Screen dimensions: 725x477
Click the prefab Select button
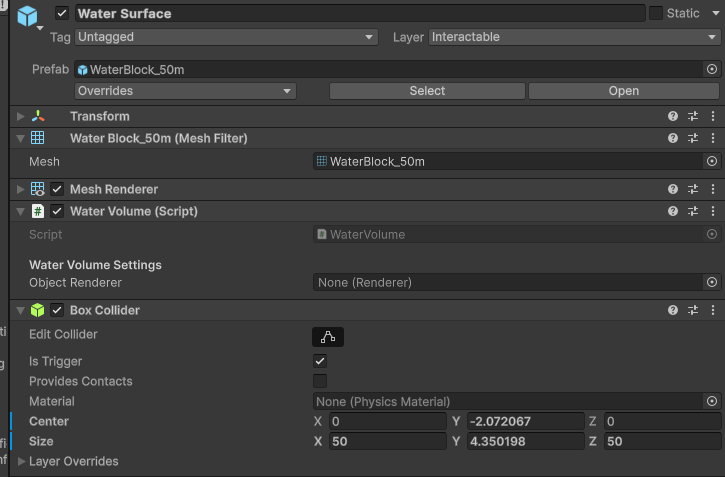click(427, 91)
